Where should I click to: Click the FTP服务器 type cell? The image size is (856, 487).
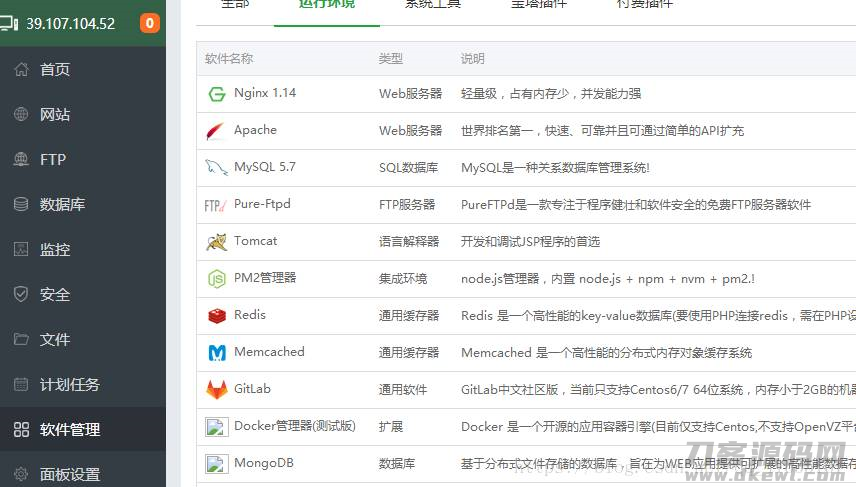(407, 205)
